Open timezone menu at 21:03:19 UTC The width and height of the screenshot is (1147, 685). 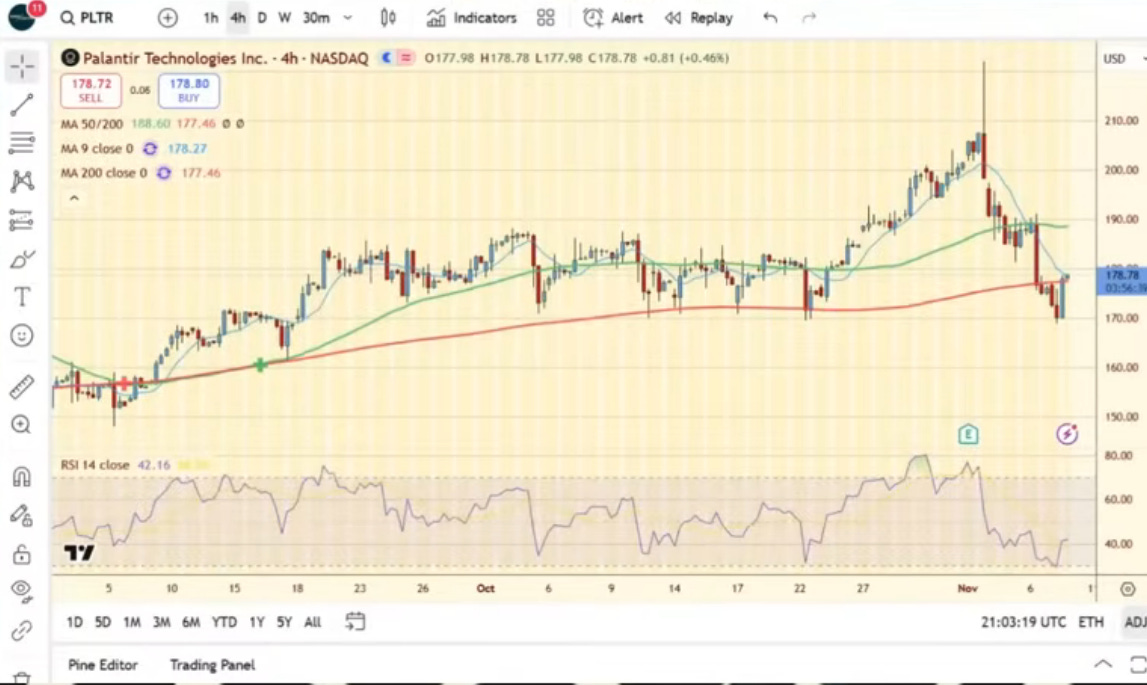1023,622
